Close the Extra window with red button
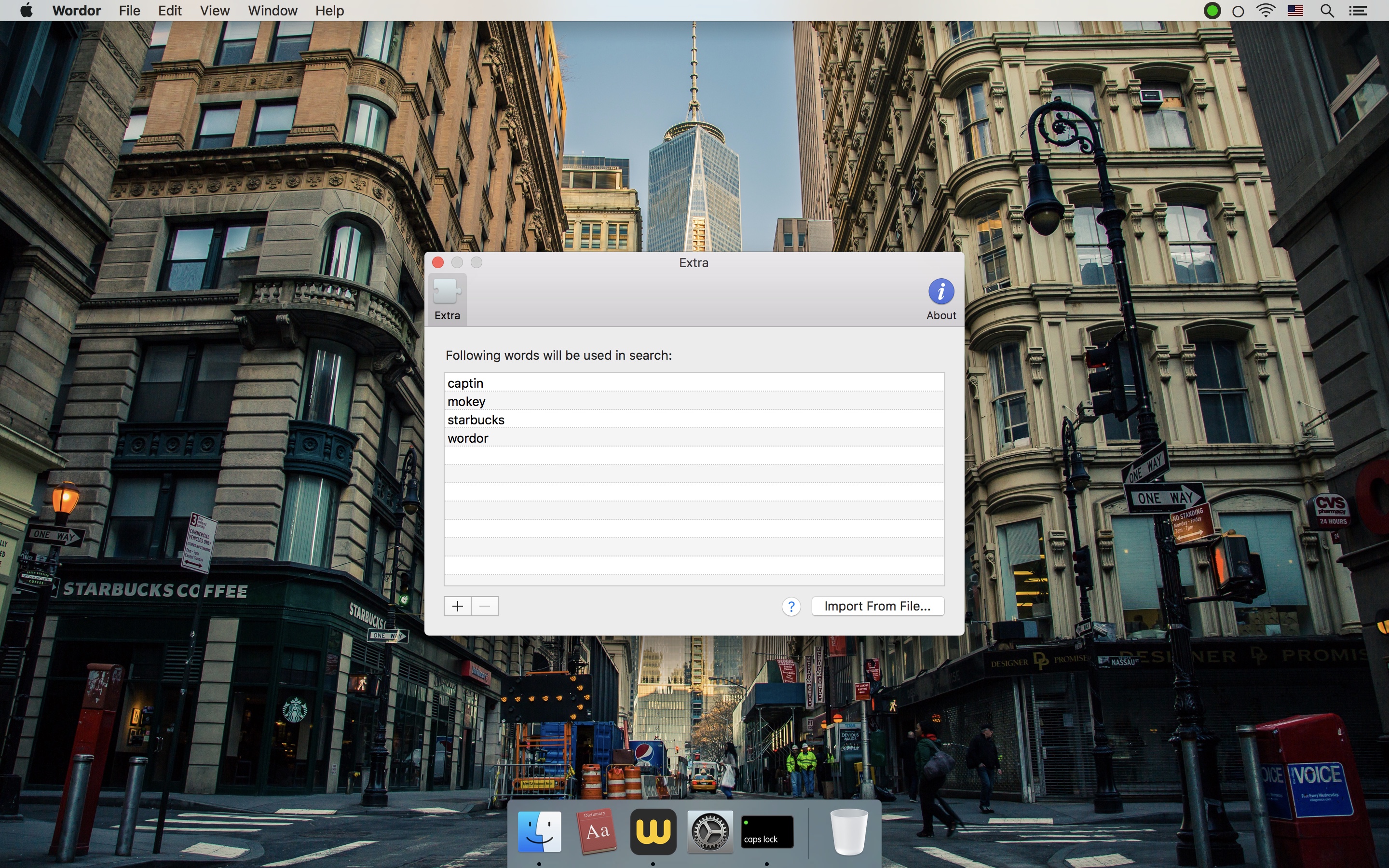 click(438, 262)
